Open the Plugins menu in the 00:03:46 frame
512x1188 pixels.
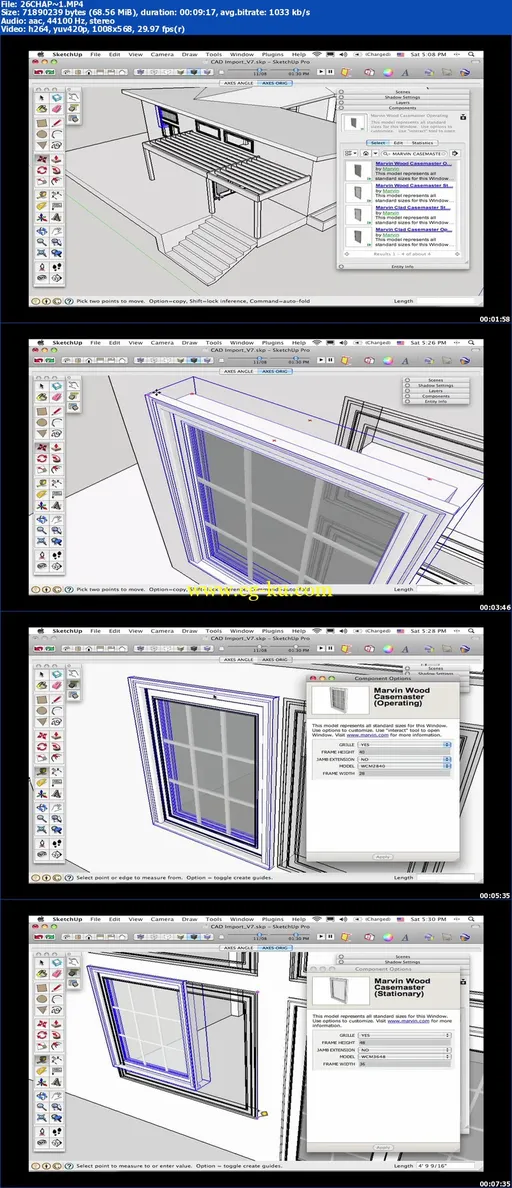click(x=273, y=342)
